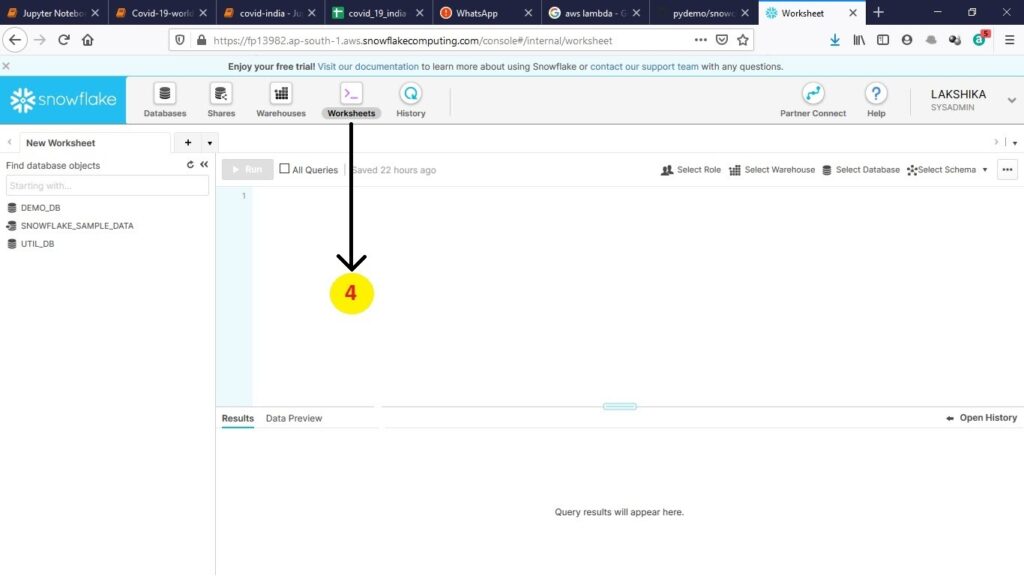
Task: Open the worksheet more options menu
Action: pyautogui.click(x=1008, y=170)
